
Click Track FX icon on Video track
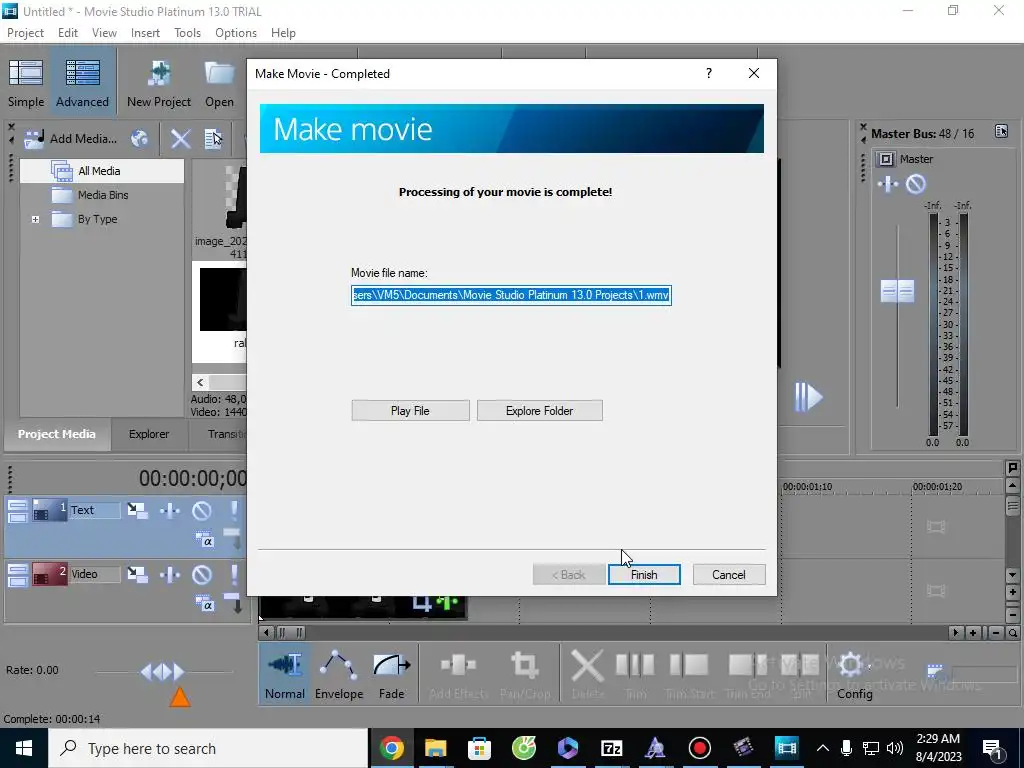coord(170,574)
